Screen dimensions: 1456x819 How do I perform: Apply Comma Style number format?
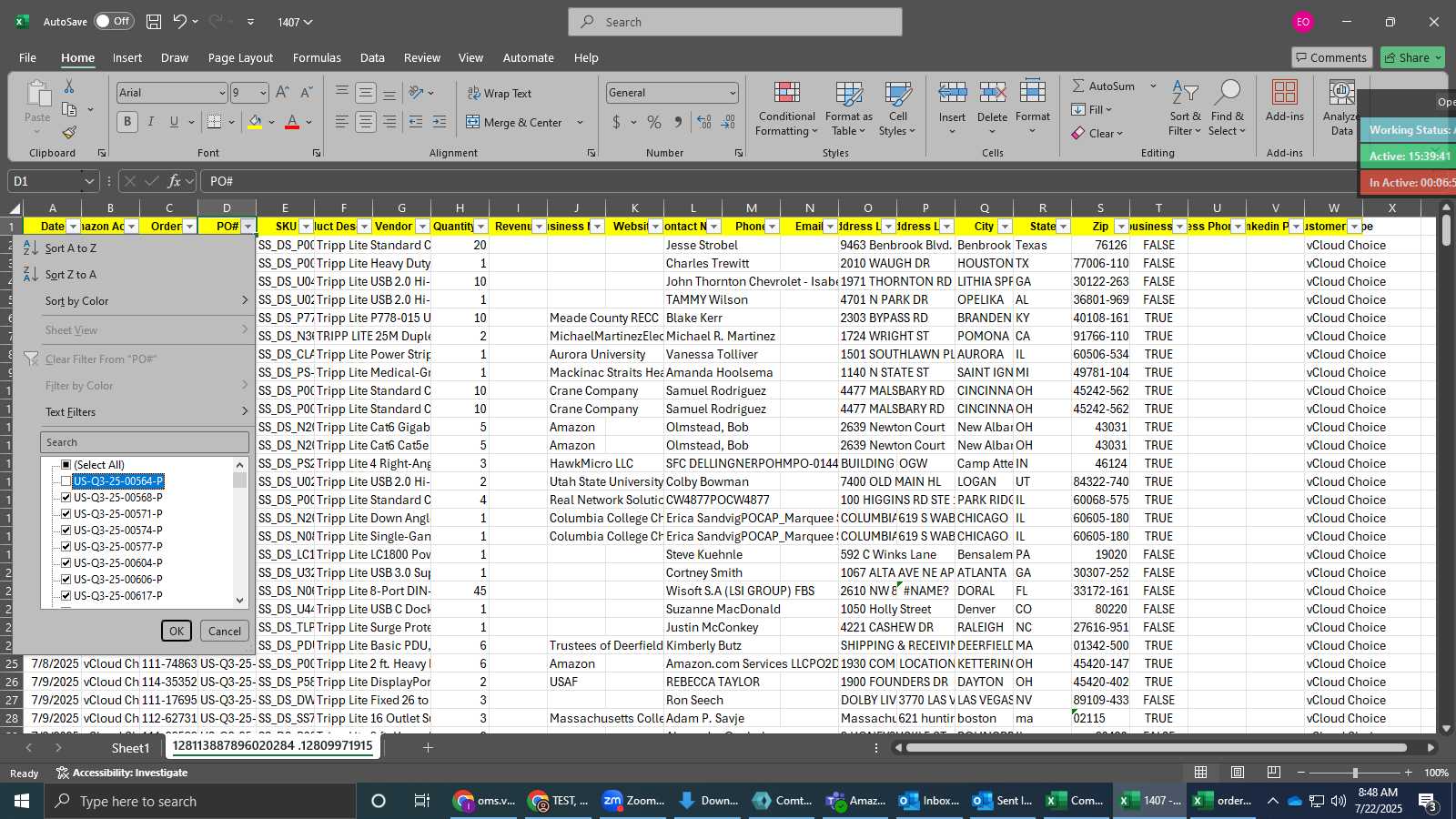pos(678,122)
